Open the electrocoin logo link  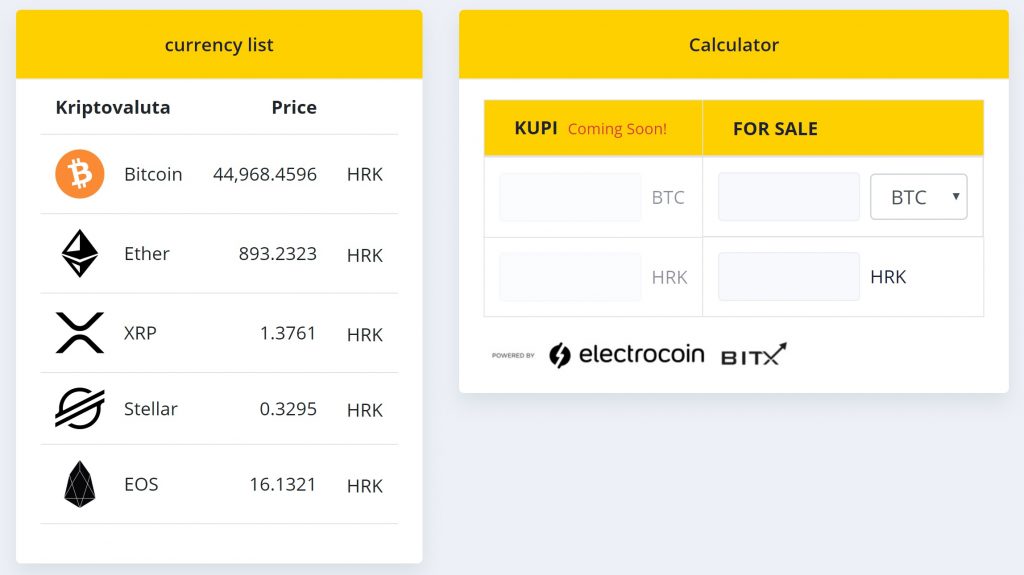click(627, 355)
